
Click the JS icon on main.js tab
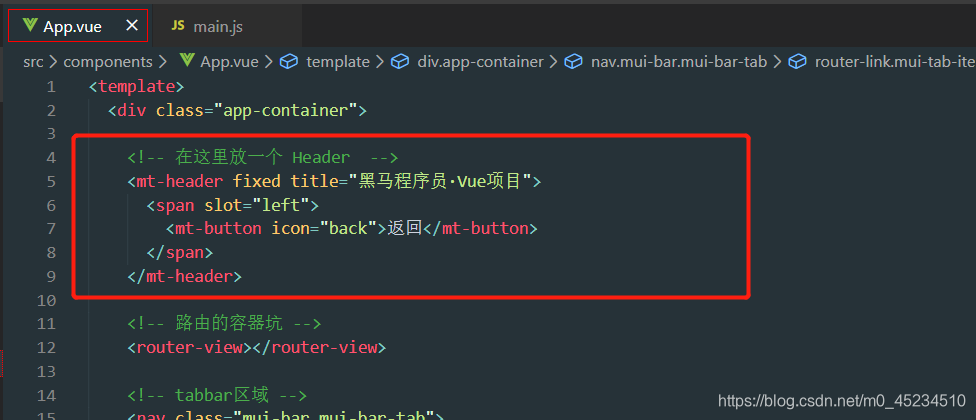(178, 26)
